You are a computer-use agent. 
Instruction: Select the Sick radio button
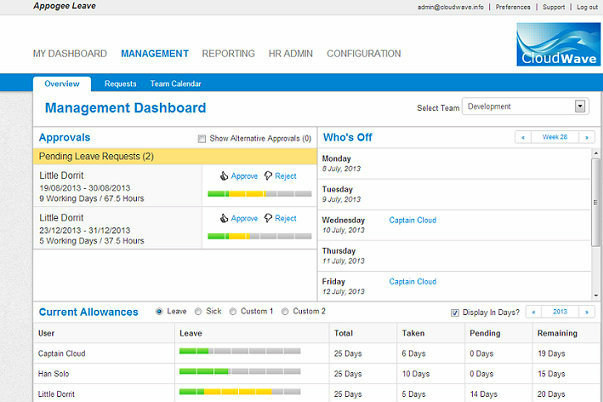tap(198, 312)
